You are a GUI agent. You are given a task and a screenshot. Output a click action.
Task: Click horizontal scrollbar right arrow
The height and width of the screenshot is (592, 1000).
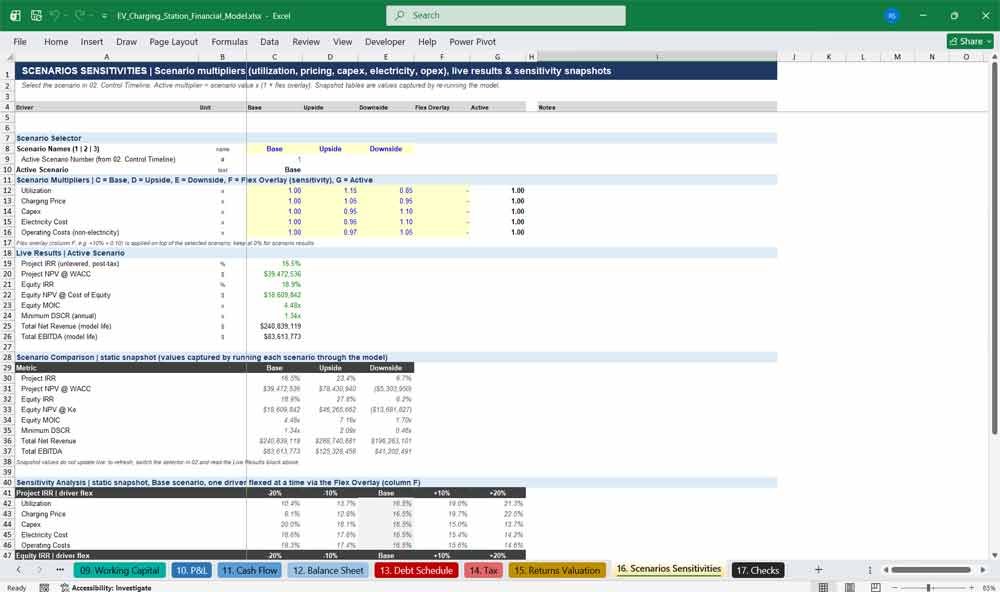click(x=983, y=570)
